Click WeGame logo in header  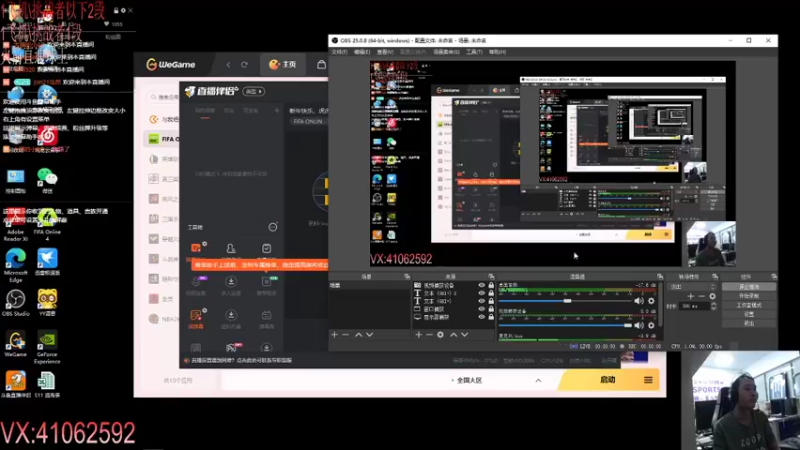[x=171, y=64]
